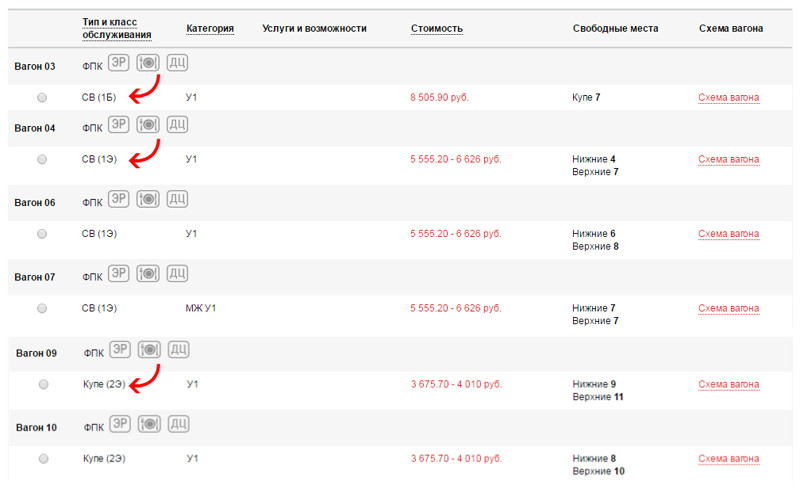Select the СВ (1Э) radio button in Вагон 07
The width and height of the screenshot is (800, 489).
[x=42, y=308]
